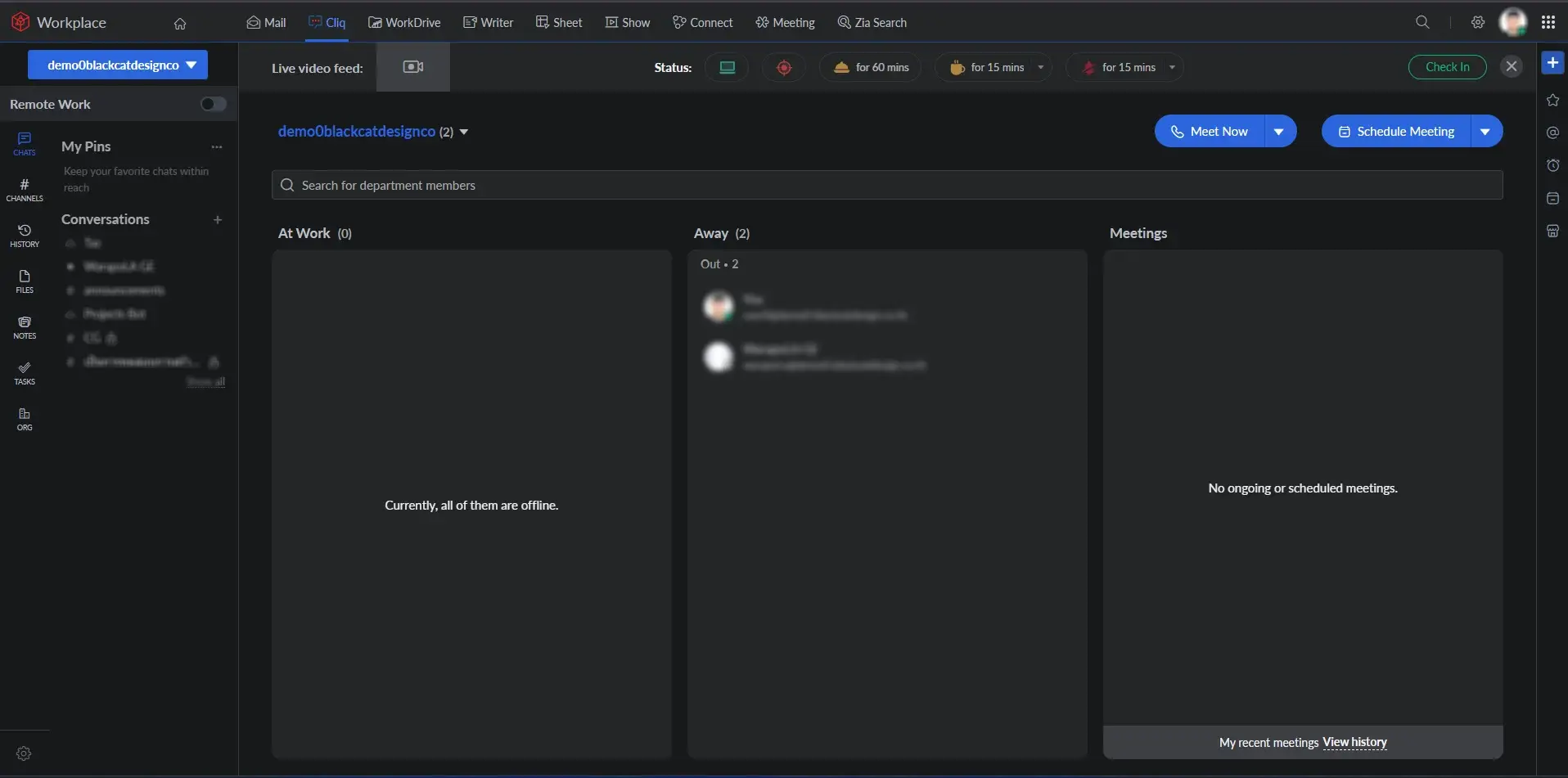The height and width of the screenshot is (778, 1568).
Task: Close the remote work status bar
Action: tap(1512, 66)
